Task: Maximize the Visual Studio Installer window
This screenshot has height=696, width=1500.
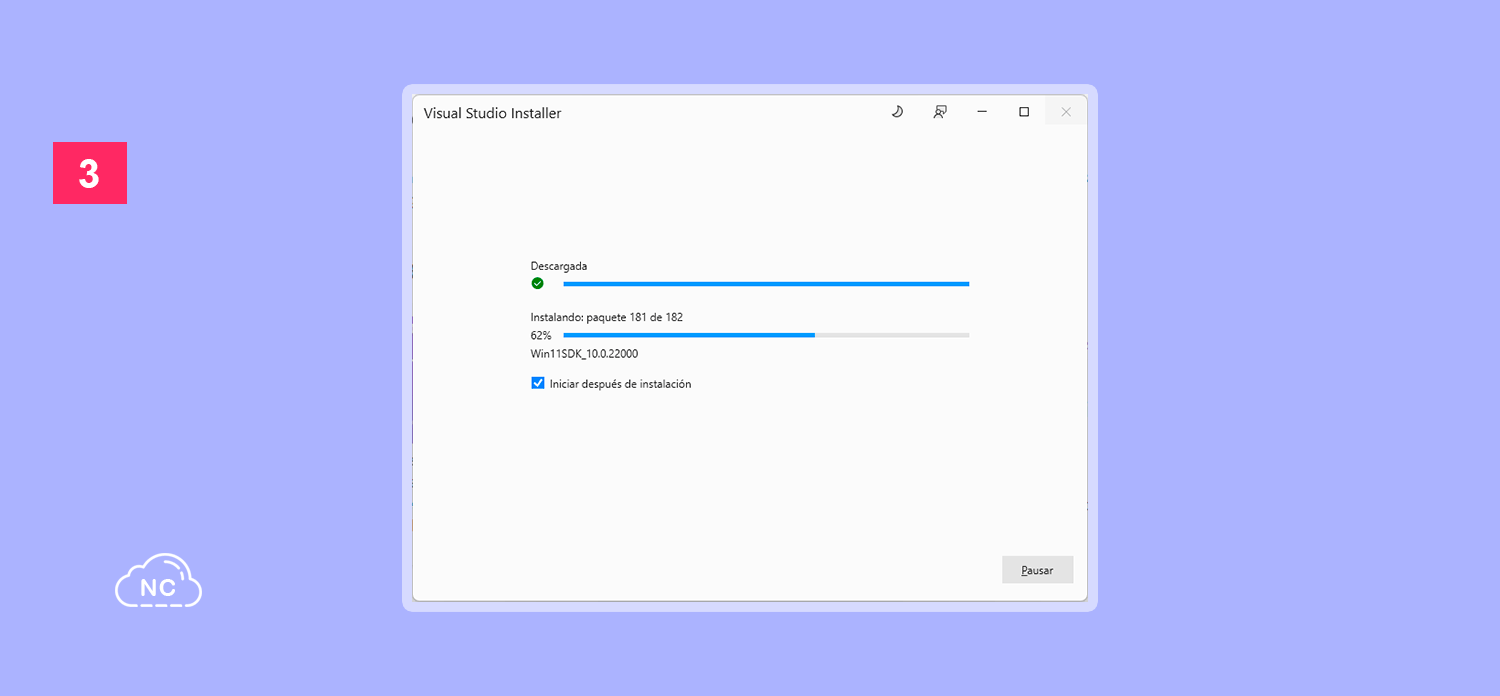Action: [x=1024, y=112]
